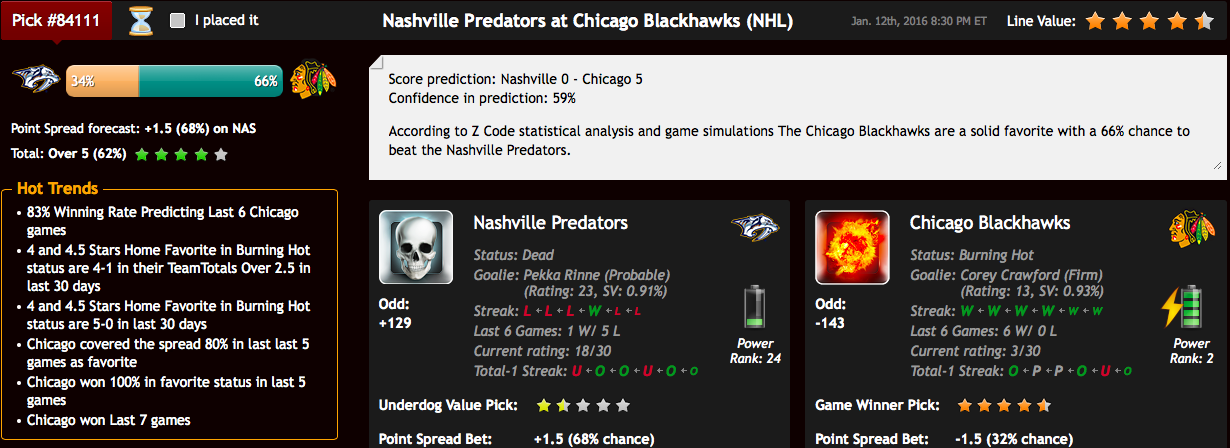Viewport: 1230px width, 448px height.
Task: Click Nashville Power Rank 24 battery icon
Action: pos(753,307)
